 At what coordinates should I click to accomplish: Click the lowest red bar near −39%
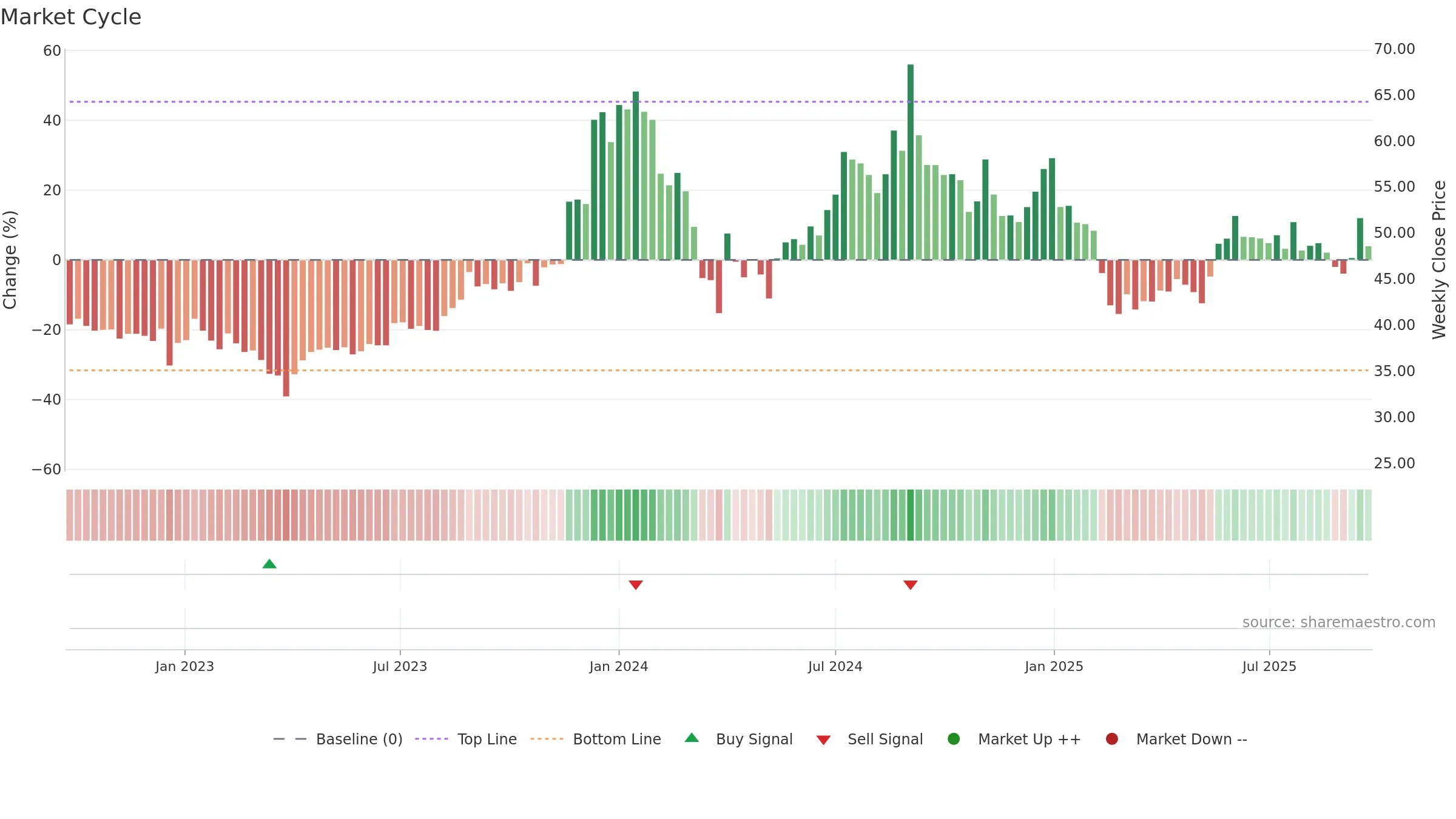tap(286, 328)
